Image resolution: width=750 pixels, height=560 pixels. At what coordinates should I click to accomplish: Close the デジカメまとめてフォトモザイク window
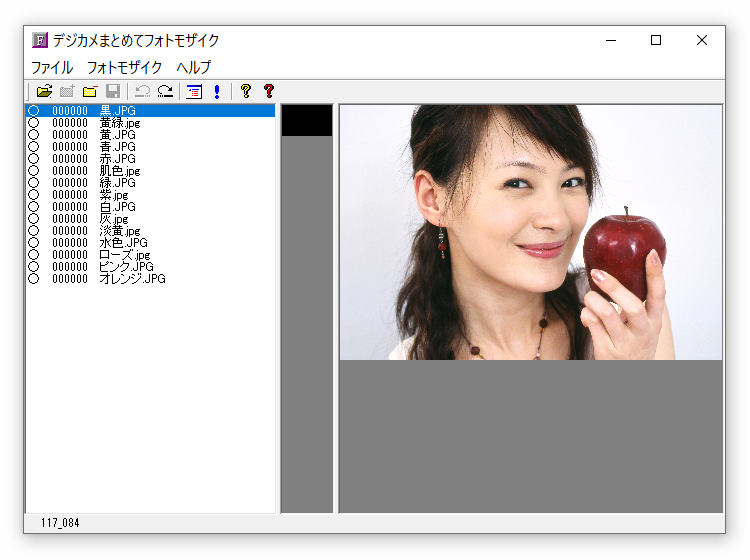702,40
